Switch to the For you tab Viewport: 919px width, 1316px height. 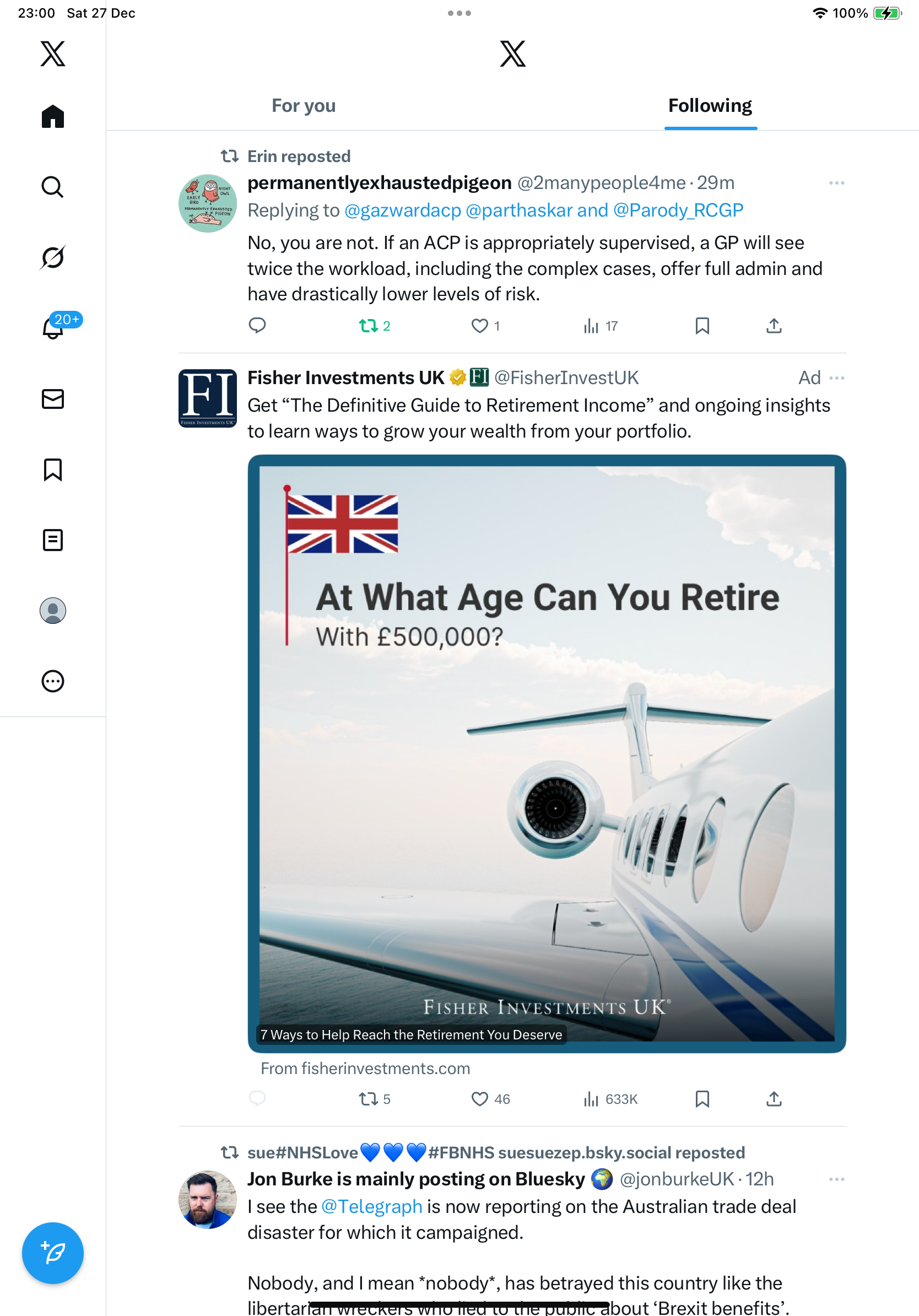coord(304,106)
